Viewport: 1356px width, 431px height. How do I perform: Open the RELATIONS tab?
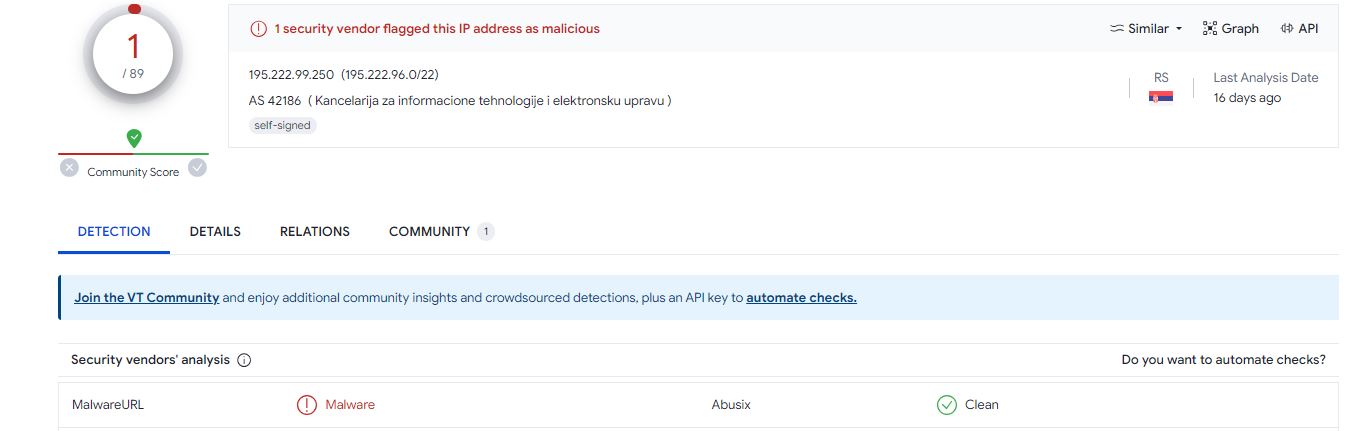(315, 231)
